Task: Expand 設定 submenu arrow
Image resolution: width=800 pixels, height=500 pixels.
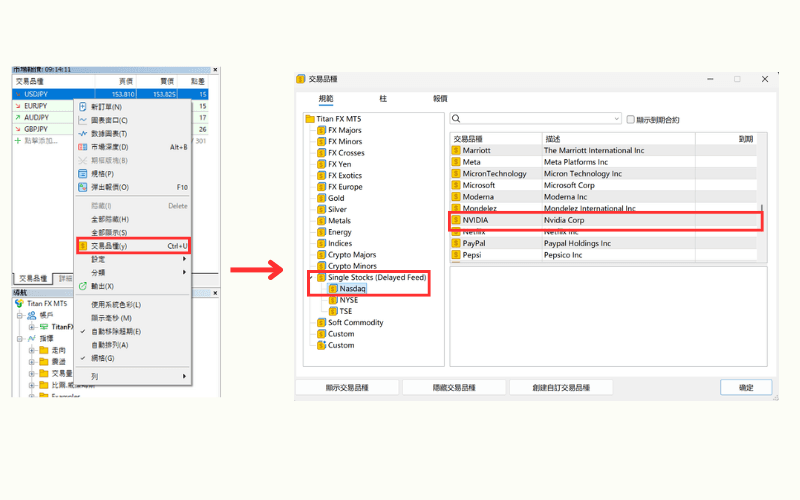Action: pos(184,259)
